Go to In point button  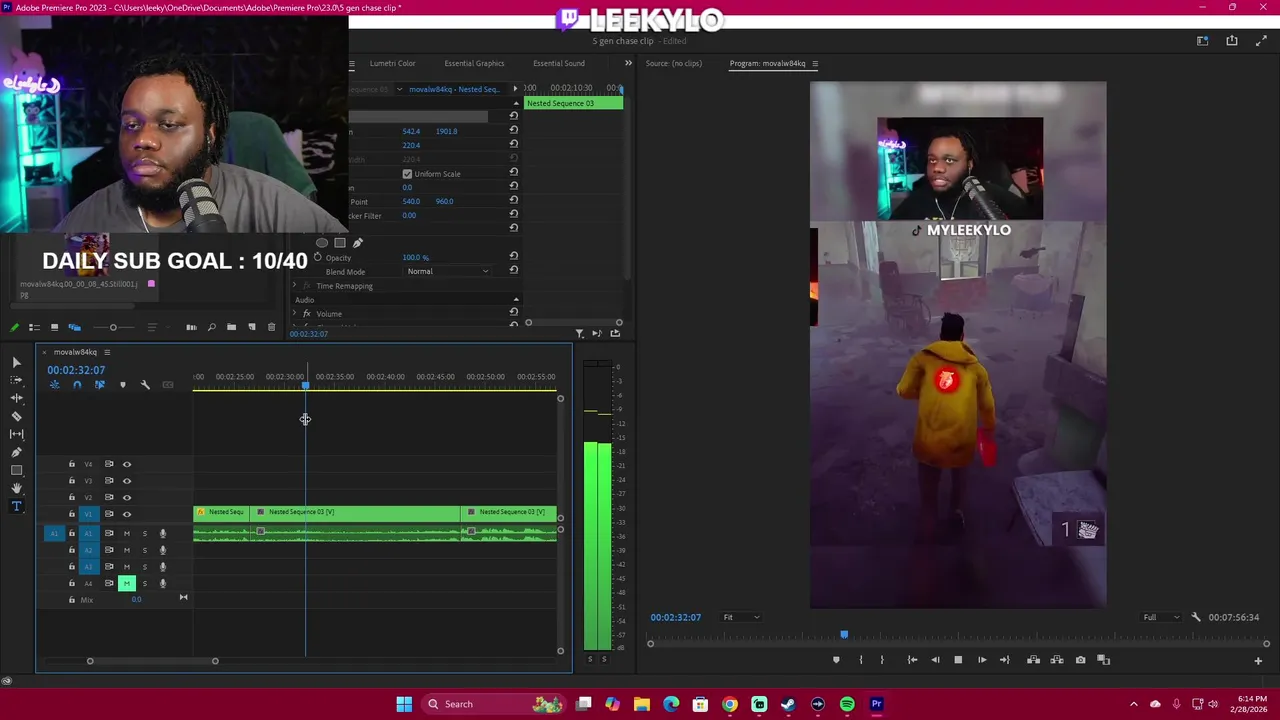(x=912, y=660)
